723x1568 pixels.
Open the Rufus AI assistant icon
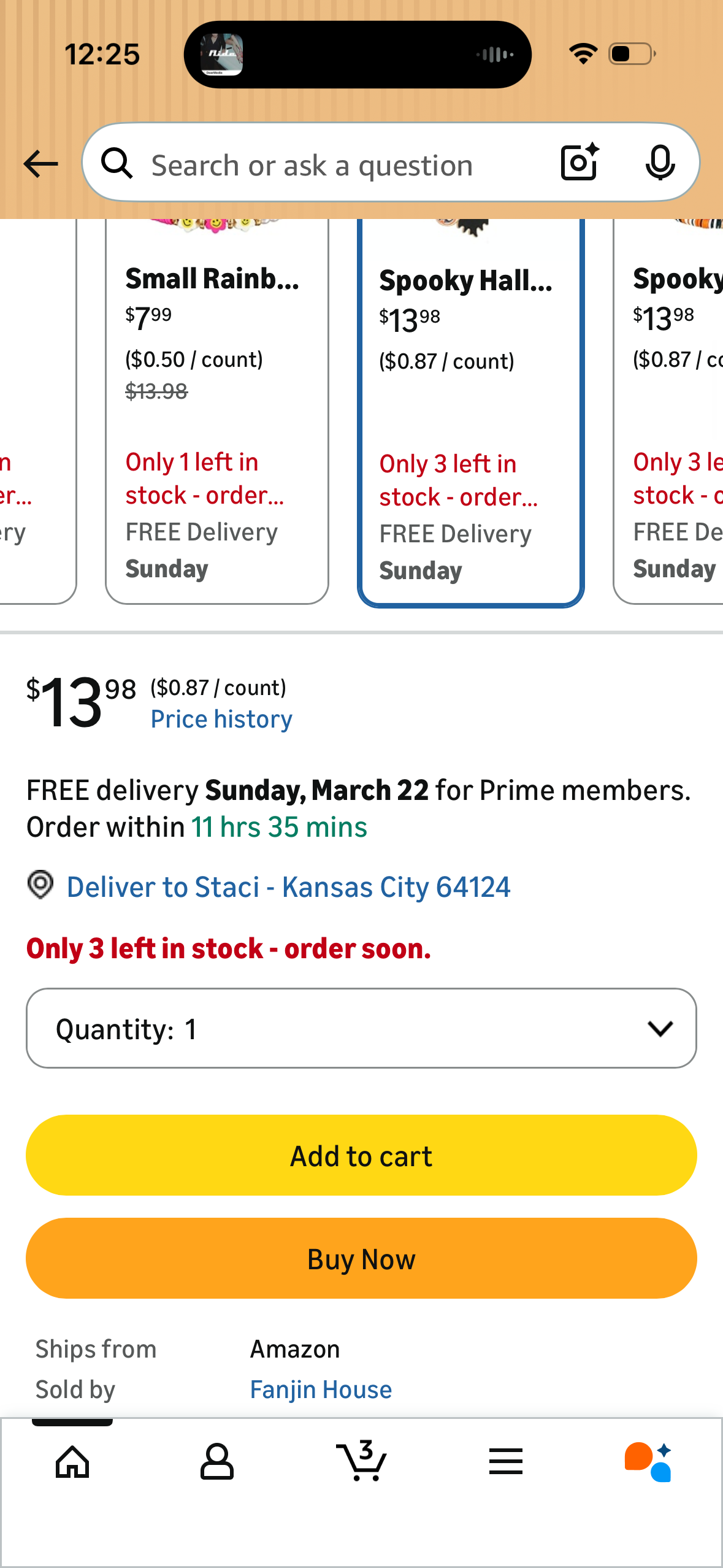point(648,1461)
